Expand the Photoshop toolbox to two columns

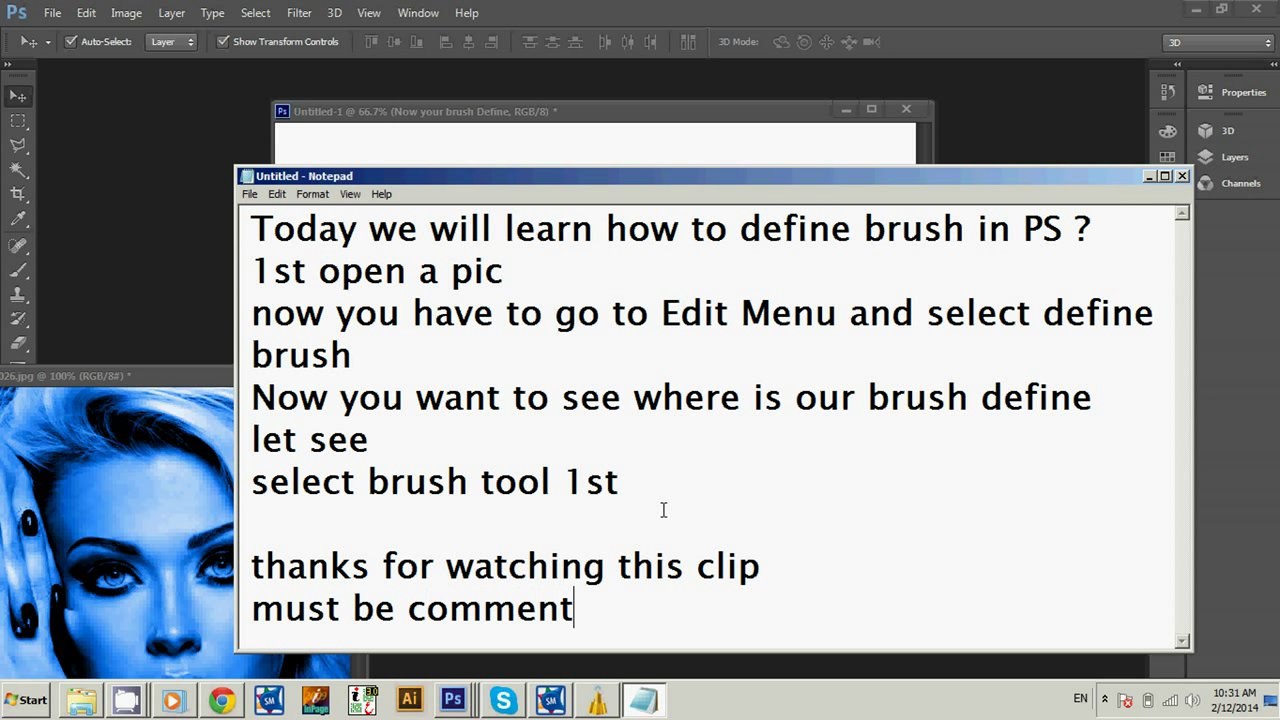point(8,64)
